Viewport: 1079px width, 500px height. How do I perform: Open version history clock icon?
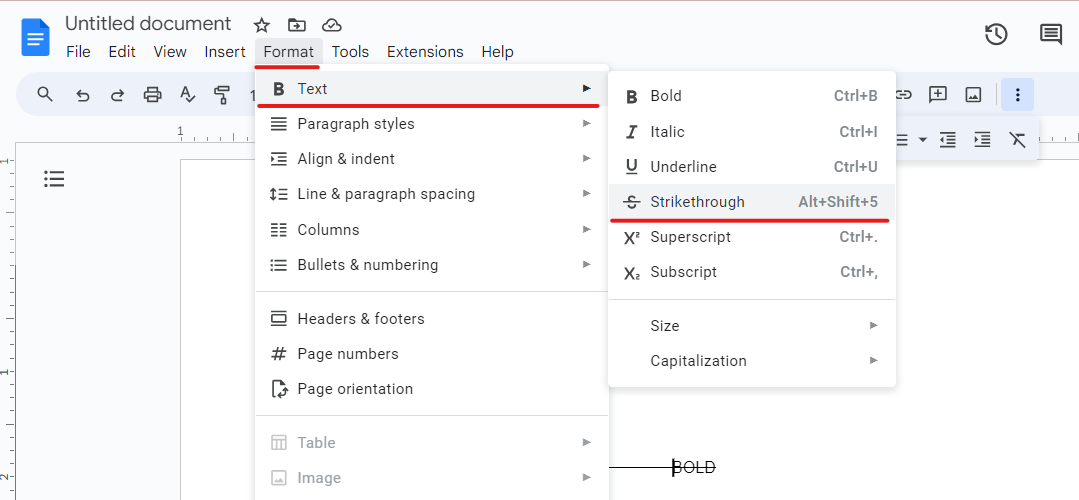pyautogui.click(x=996, y=35)
